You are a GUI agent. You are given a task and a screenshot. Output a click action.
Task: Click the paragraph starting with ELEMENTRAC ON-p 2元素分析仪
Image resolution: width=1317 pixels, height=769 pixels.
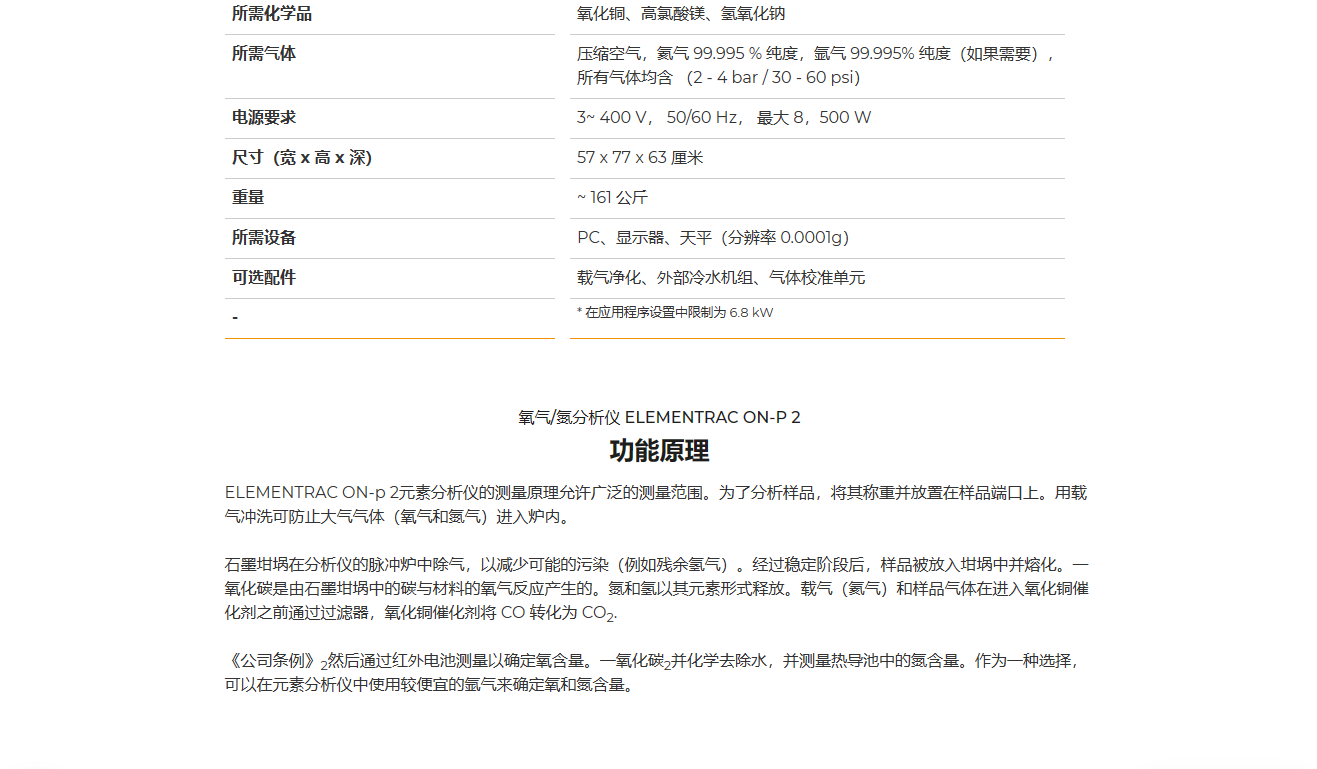(x=656, y=505)
